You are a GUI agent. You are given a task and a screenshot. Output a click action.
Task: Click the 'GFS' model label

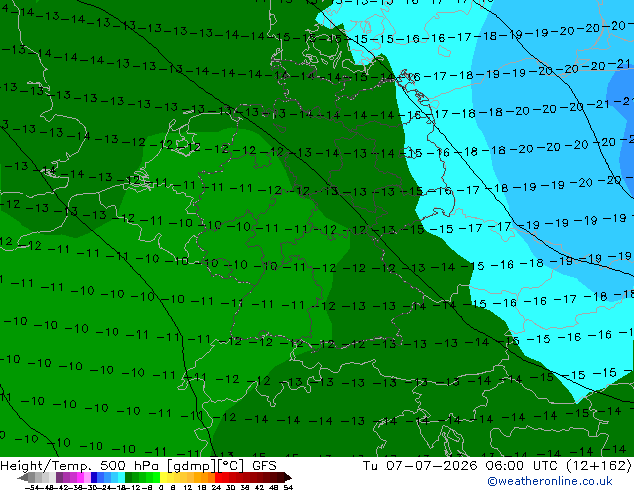(x=264, y=466)
